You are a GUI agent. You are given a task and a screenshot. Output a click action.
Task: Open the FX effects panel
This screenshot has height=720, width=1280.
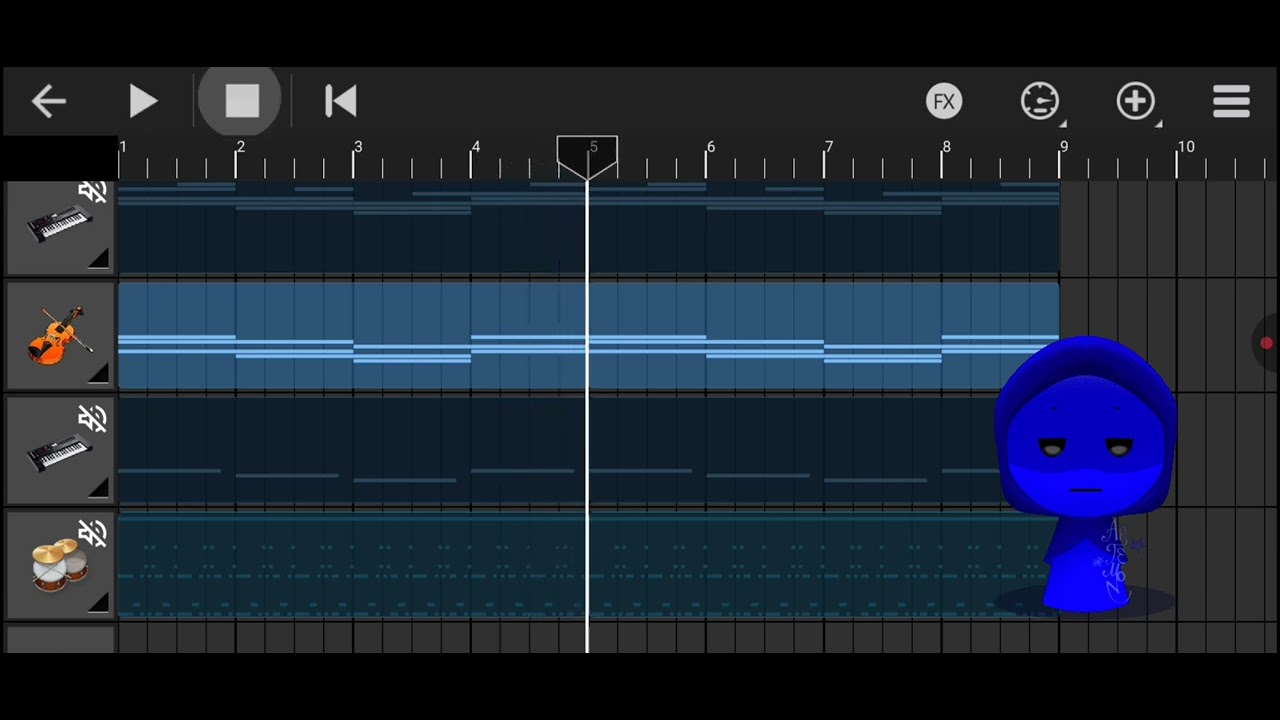click(944, 101)
